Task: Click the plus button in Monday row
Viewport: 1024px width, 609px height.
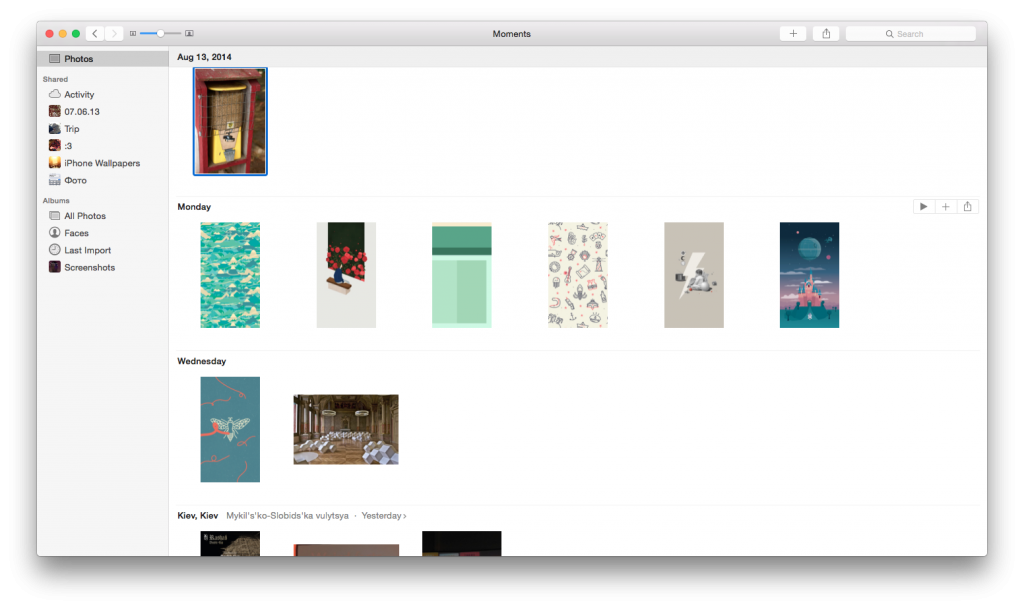Action: pyautogui.click(x=945, y=207)
